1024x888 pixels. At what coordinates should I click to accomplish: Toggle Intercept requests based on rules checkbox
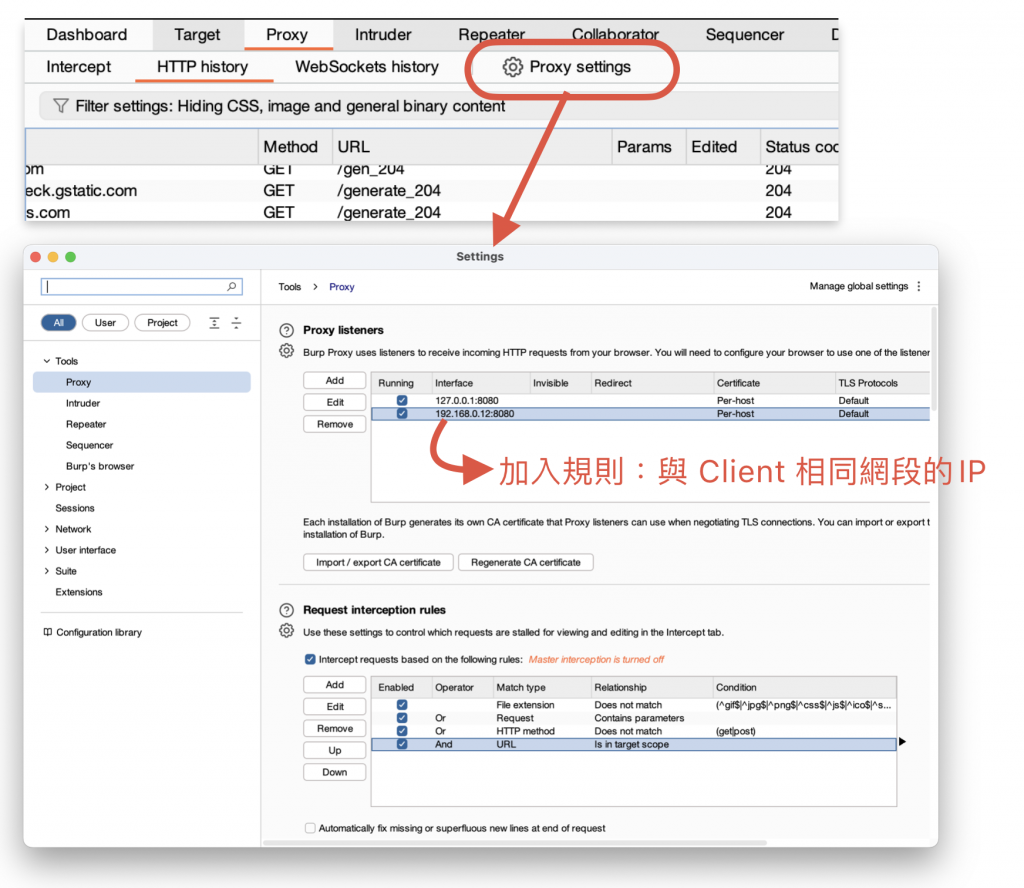coord(310,659)
